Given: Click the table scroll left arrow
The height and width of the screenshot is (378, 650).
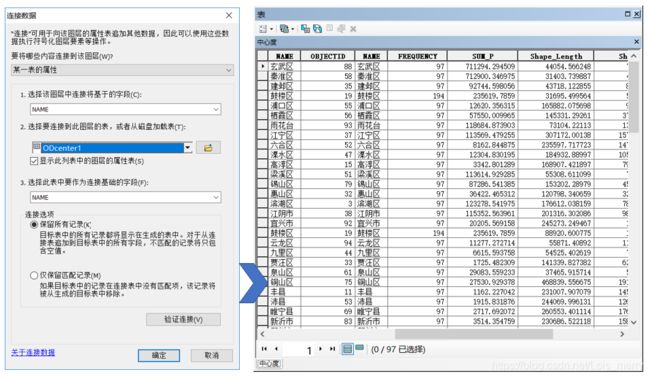Looking at the screenshot, I should (x=262, y=334).
